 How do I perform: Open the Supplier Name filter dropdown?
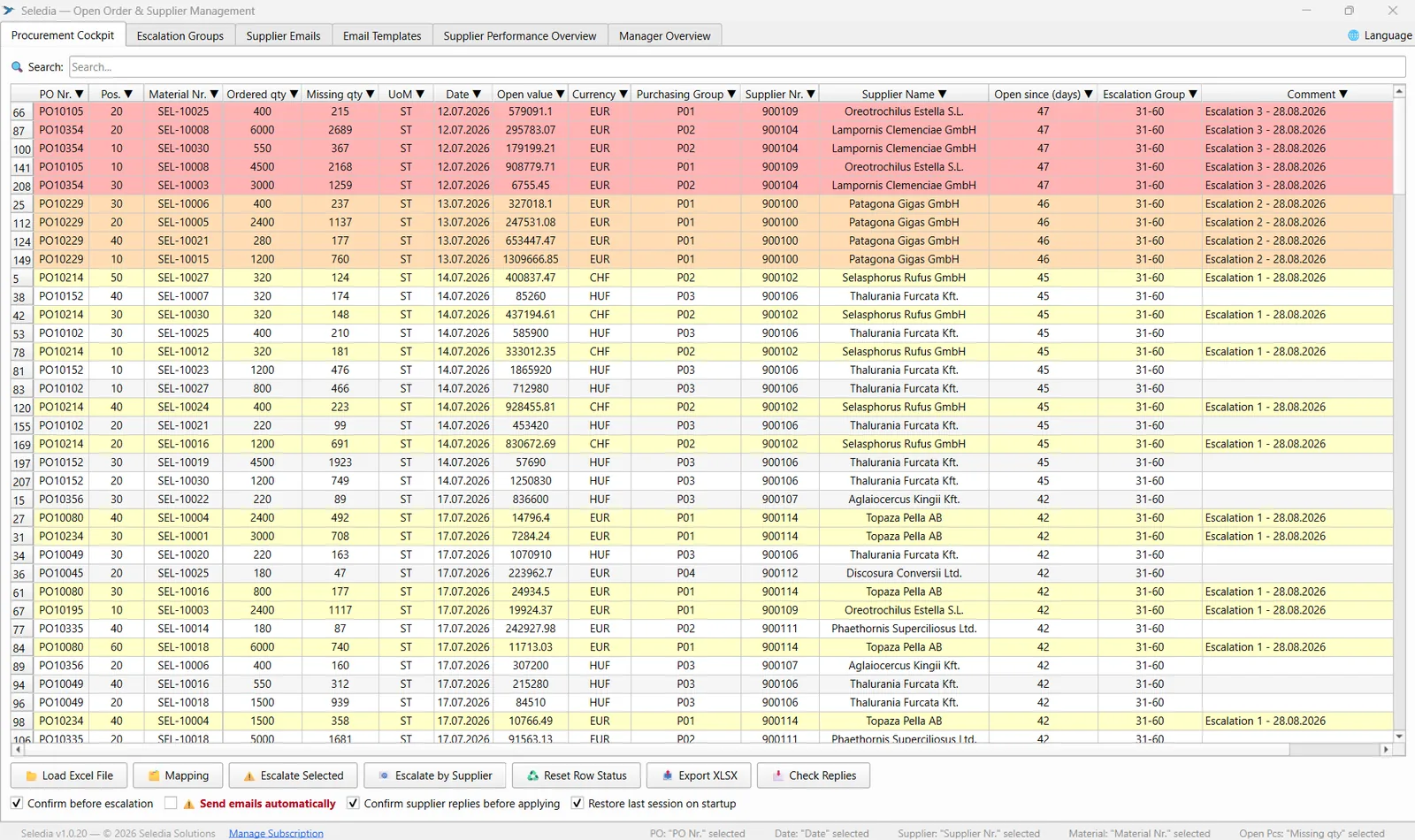943,94
